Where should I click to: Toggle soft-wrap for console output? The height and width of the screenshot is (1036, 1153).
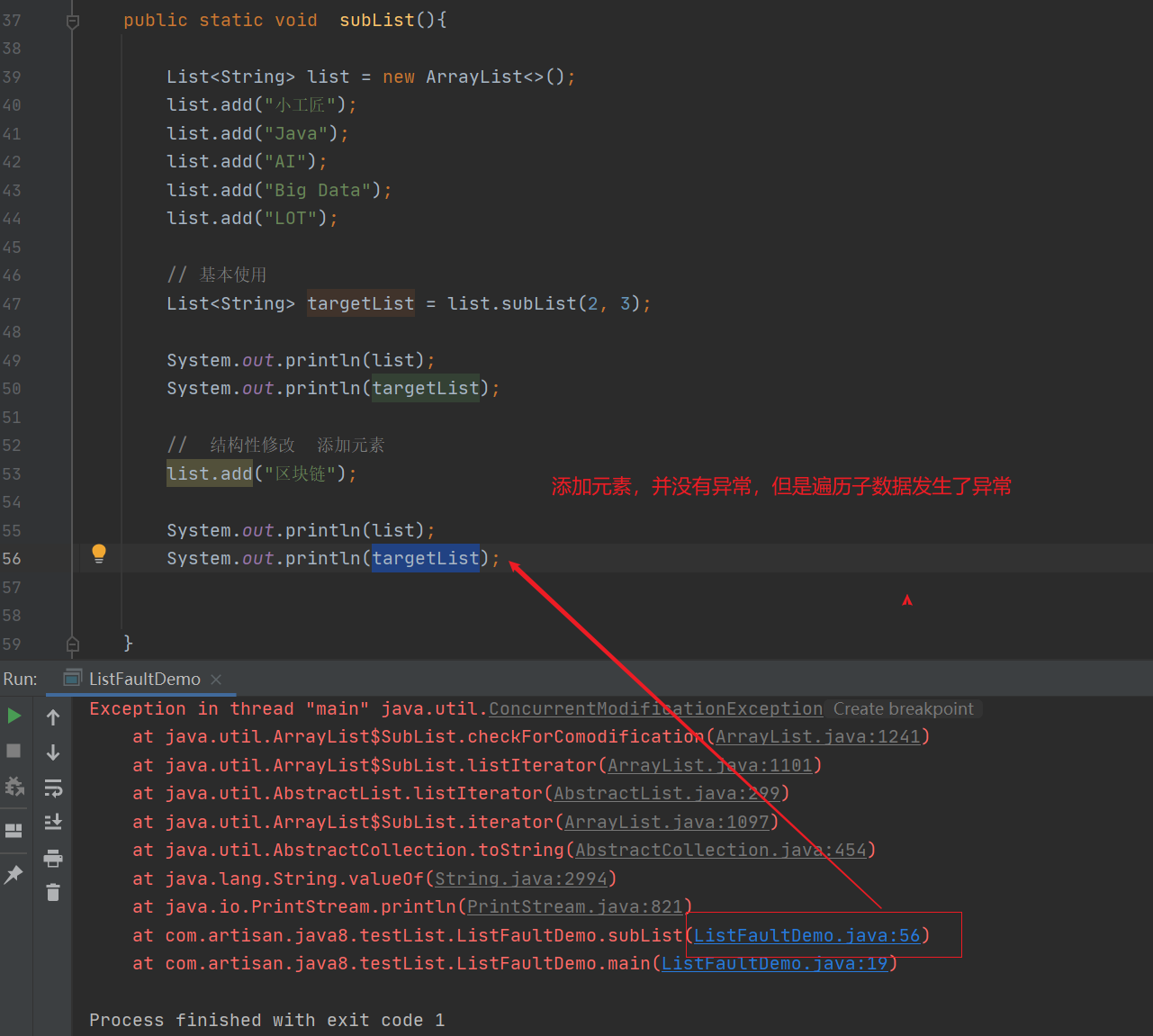[53, 788]
